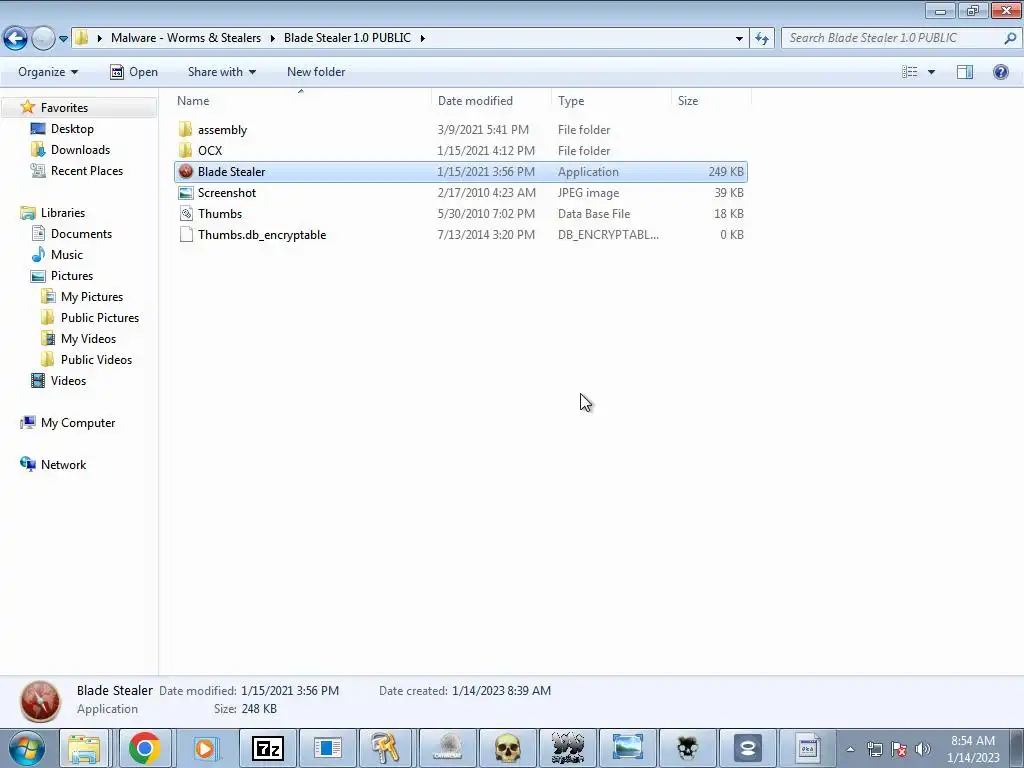Select 'Malware - Worms & Stealers' breadcrumb

(185, 38)
